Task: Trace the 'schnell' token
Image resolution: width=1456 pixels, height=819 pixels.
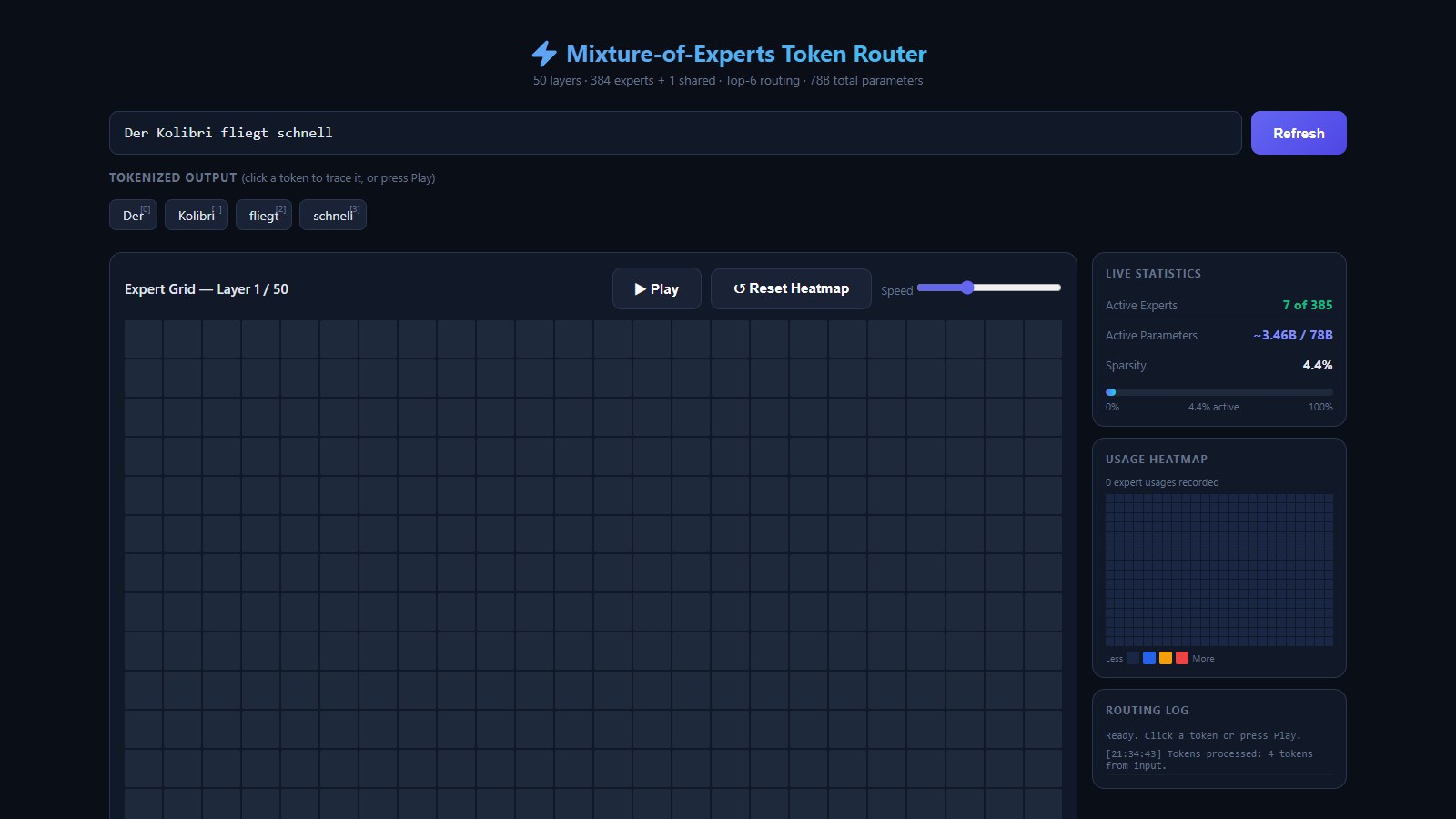Action: coord(333,215)
